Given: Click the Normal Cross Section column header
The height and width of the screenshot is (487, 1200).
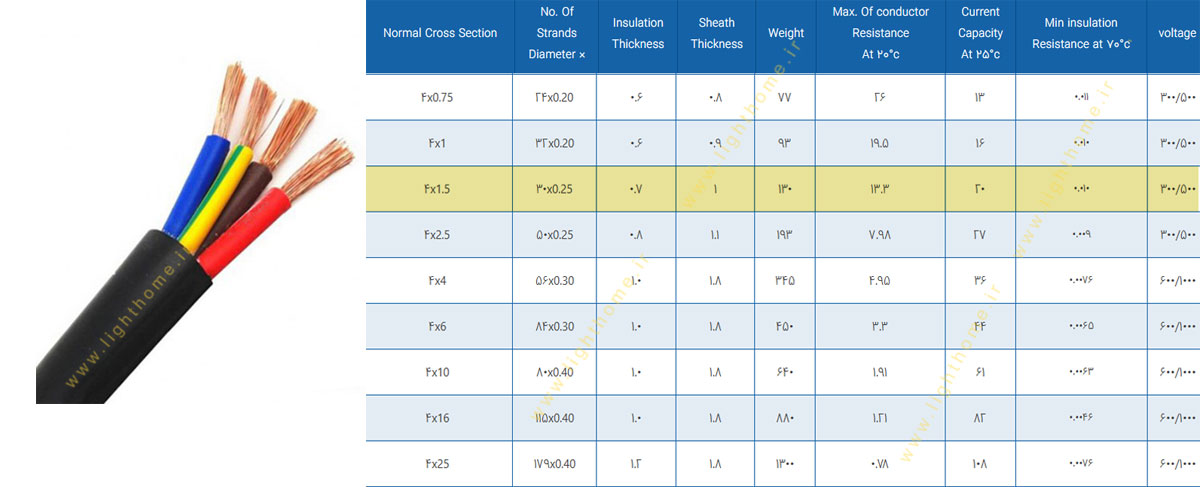Looking at the screenshot, I should [x=440, y=33].
